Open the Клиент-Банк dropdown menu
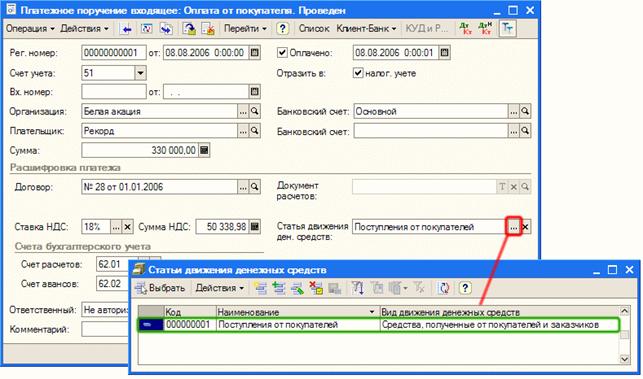The width and height of the screenshot is (643, 379). pyautogui.click(x=366, y=29)
